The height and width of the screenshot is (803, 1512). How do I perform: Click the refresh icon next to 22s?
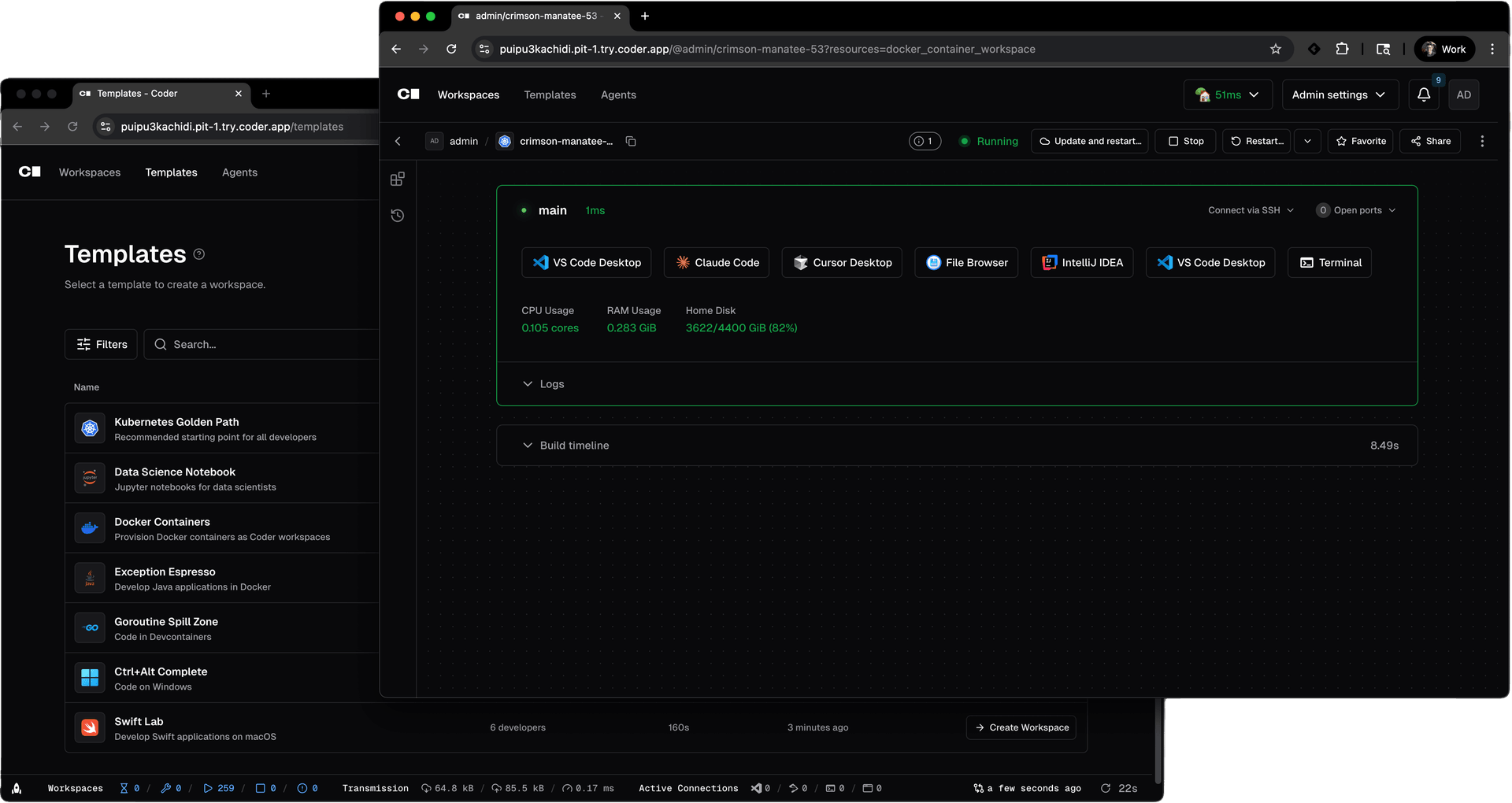click(1106, 788)
